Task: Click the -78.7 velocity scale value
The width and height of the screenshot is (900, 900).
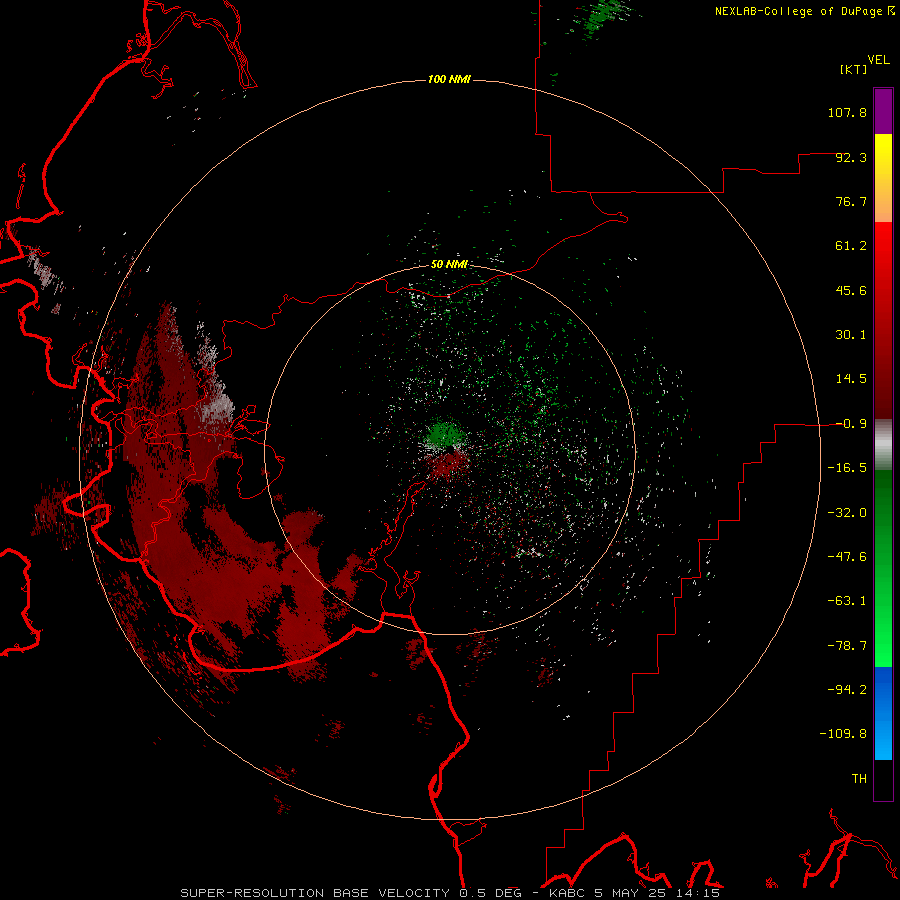Action: (x=847, y=646)
